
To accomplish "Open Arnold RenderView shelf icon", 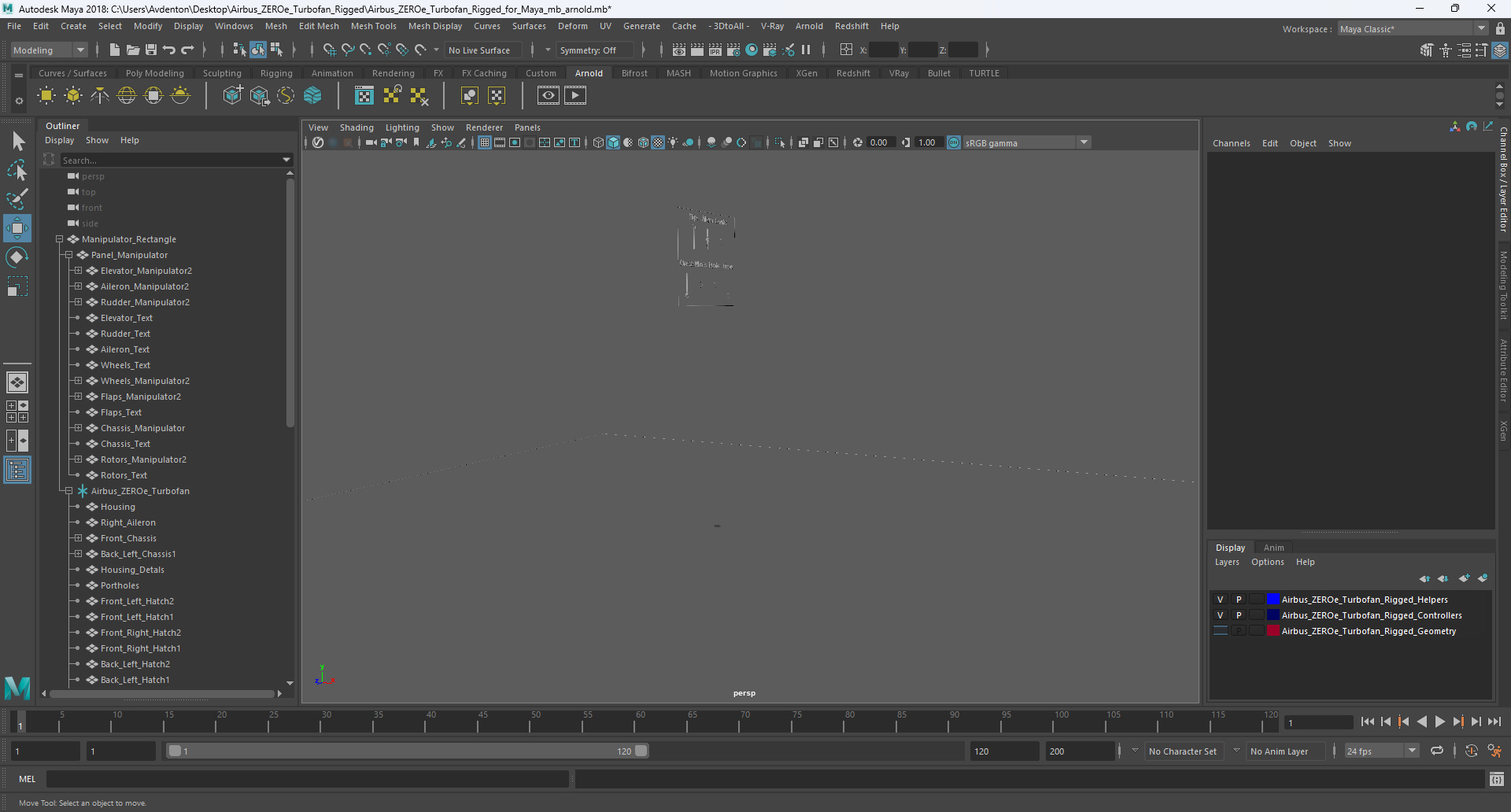I will [549, 96].
